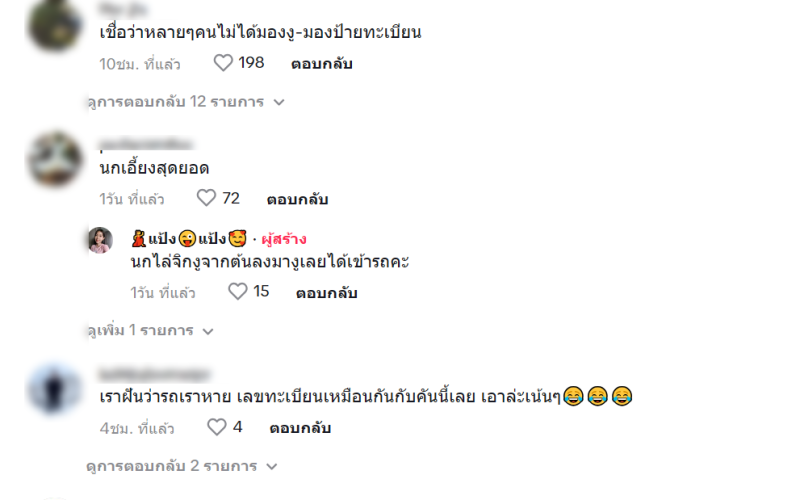Reply to the dream about lost car comment
This screenshot has height=500, width=800.
coord(300,428)
